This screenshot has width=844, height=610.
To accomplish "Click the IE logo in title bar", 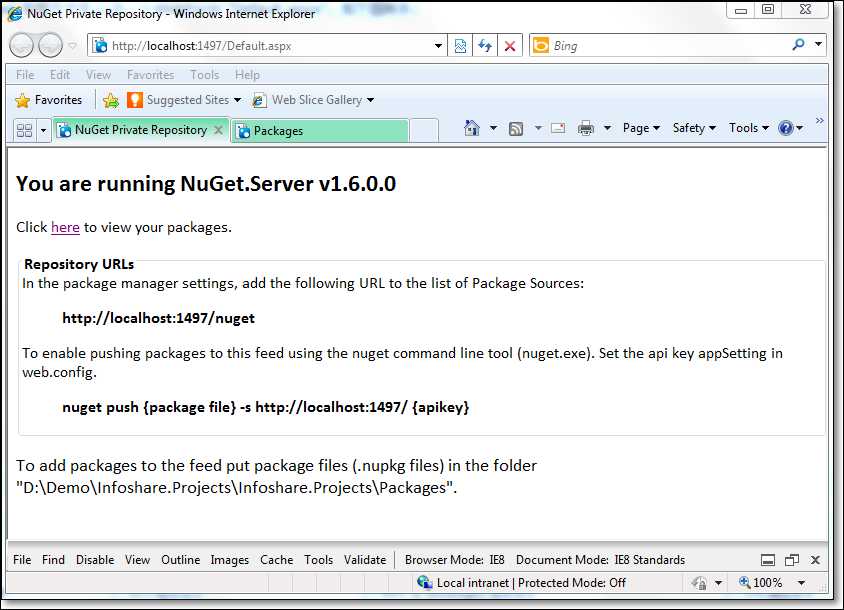I will click(x=15, y=13).
